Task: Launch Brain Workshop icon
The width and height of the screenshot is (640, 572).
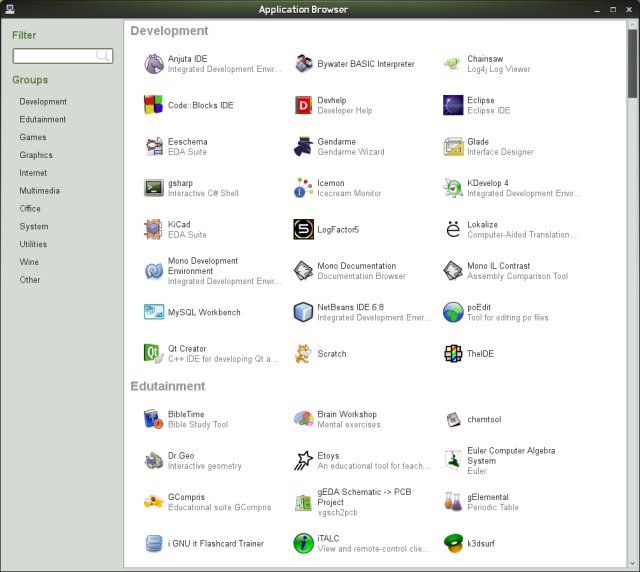Action: pyautogui.click(x=303, y=419)
